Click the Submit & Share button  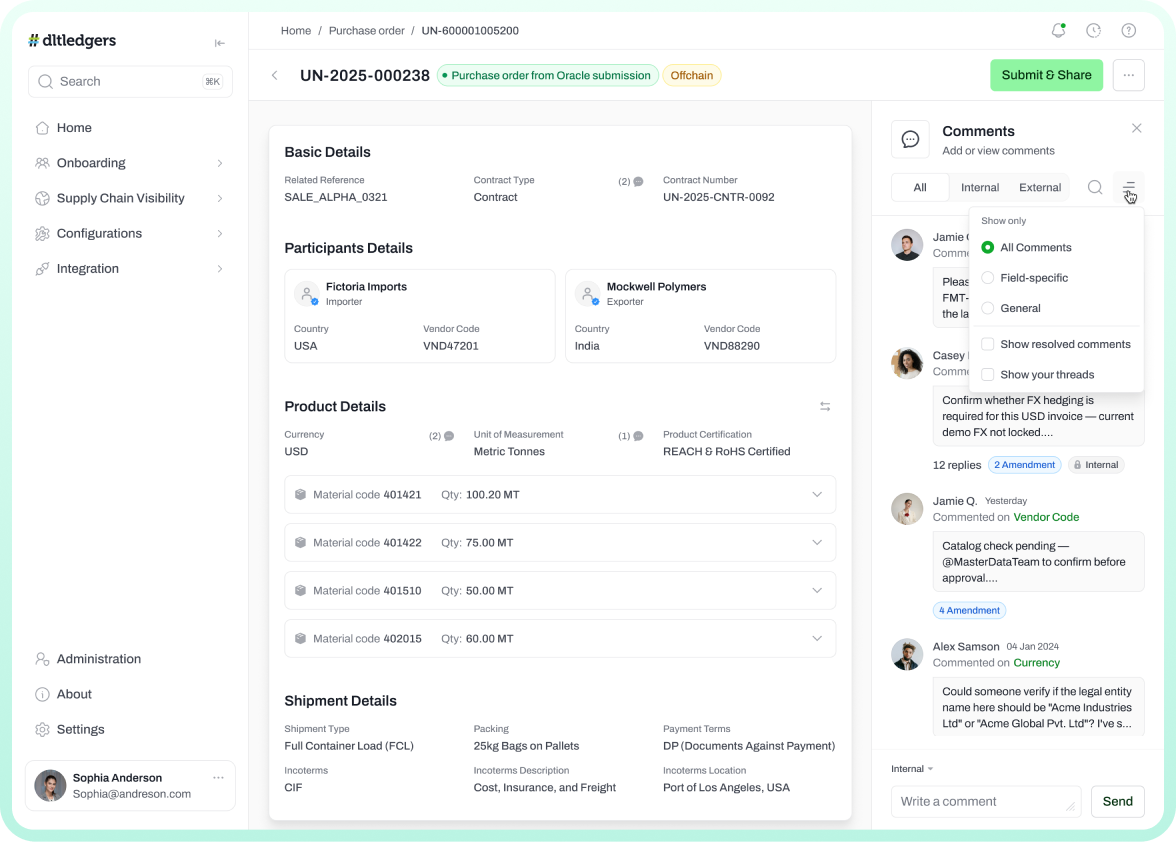(1046, 75)
